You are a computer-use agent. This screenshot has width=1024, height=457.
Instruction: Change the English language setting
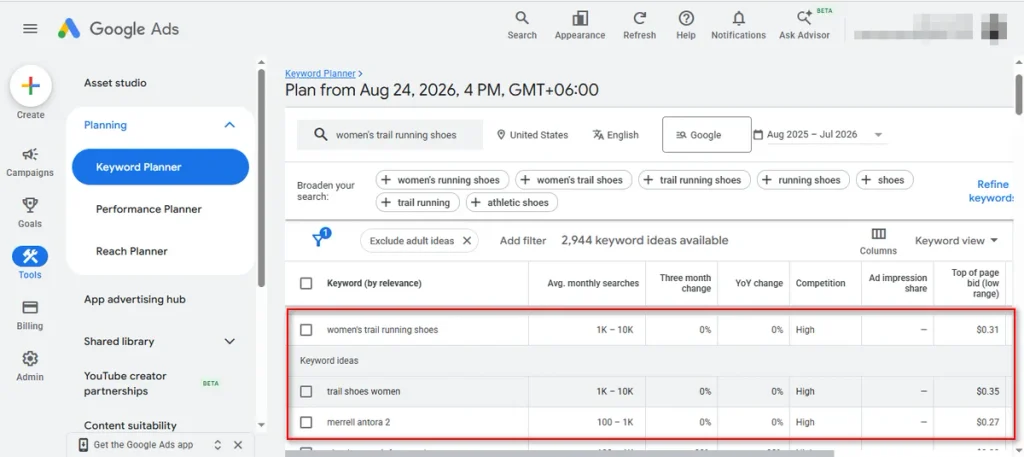point(615,135)
